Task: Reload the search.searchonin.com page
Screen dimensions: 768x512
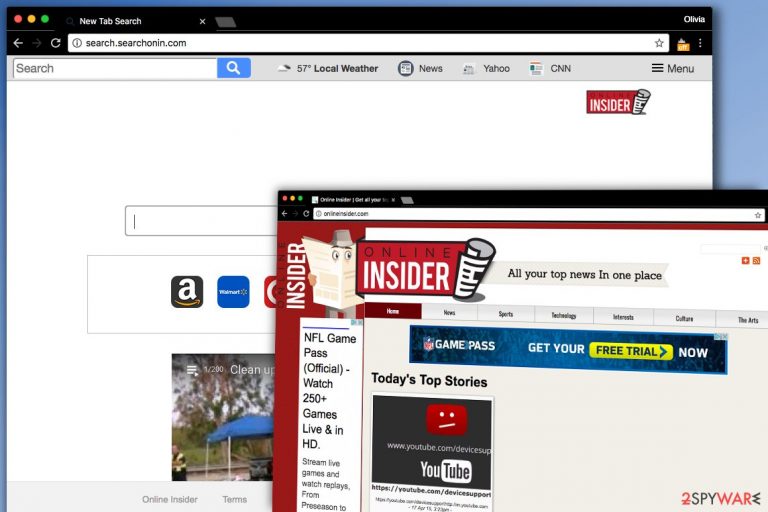Action: (x=55, y=43)
